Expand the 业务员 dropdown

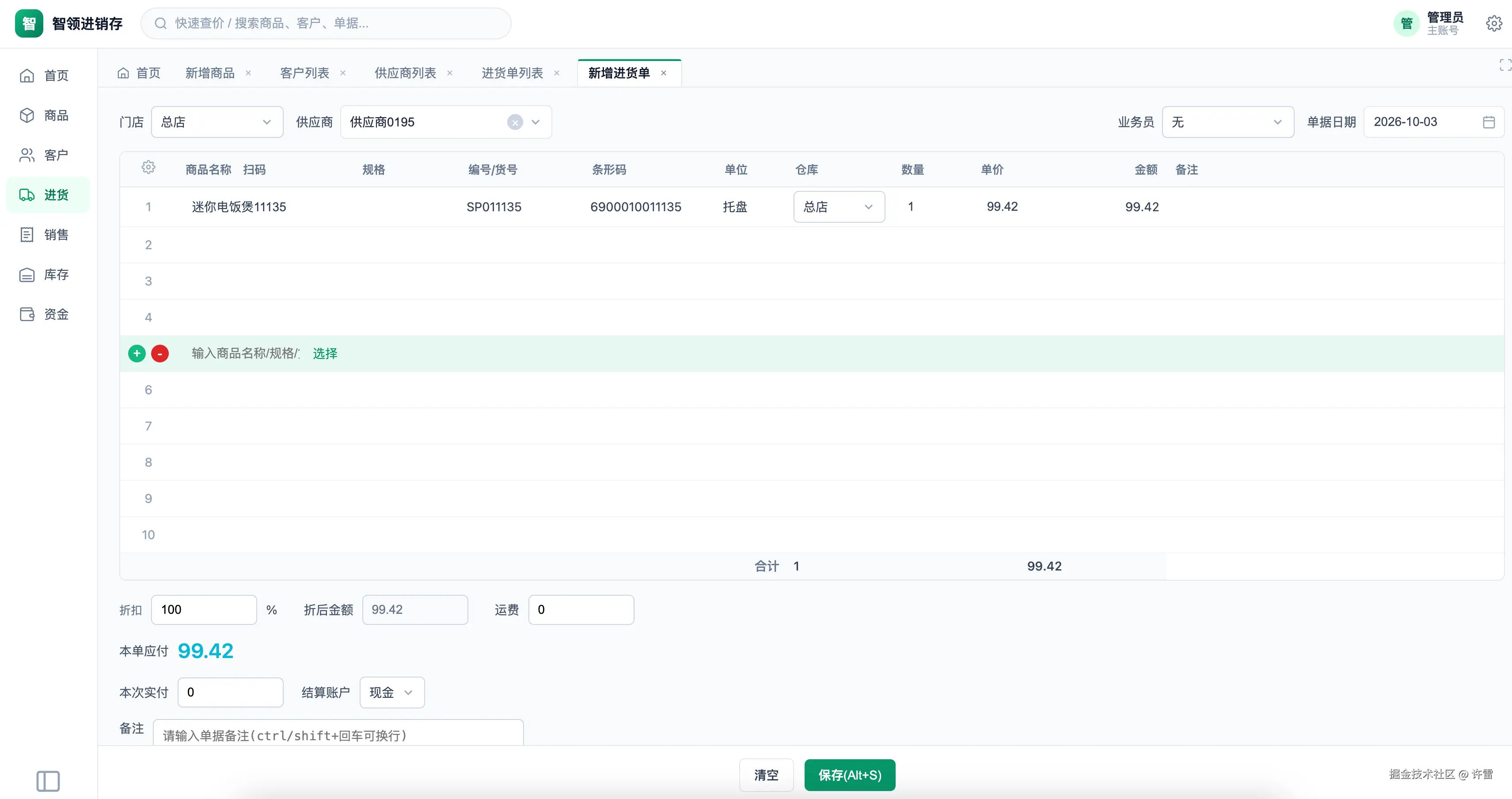pyautogui.click(x=1228, y=122)
